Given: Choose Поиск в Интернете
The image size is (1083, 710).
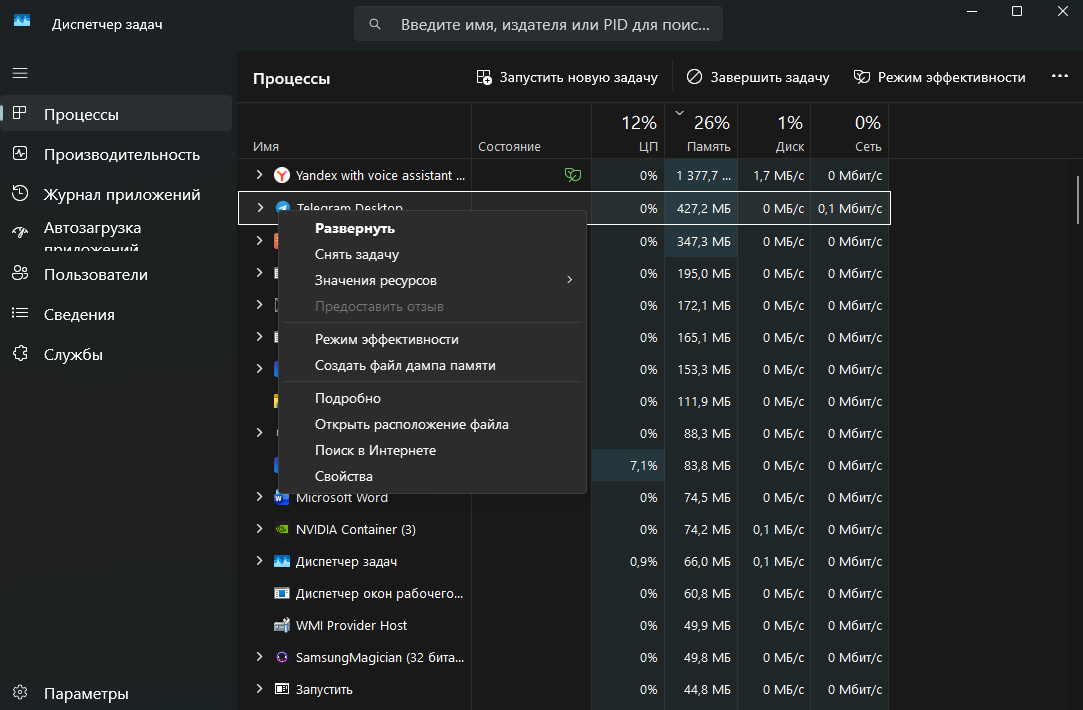Looking at the screenshot, I should click(x=432, y=450).
